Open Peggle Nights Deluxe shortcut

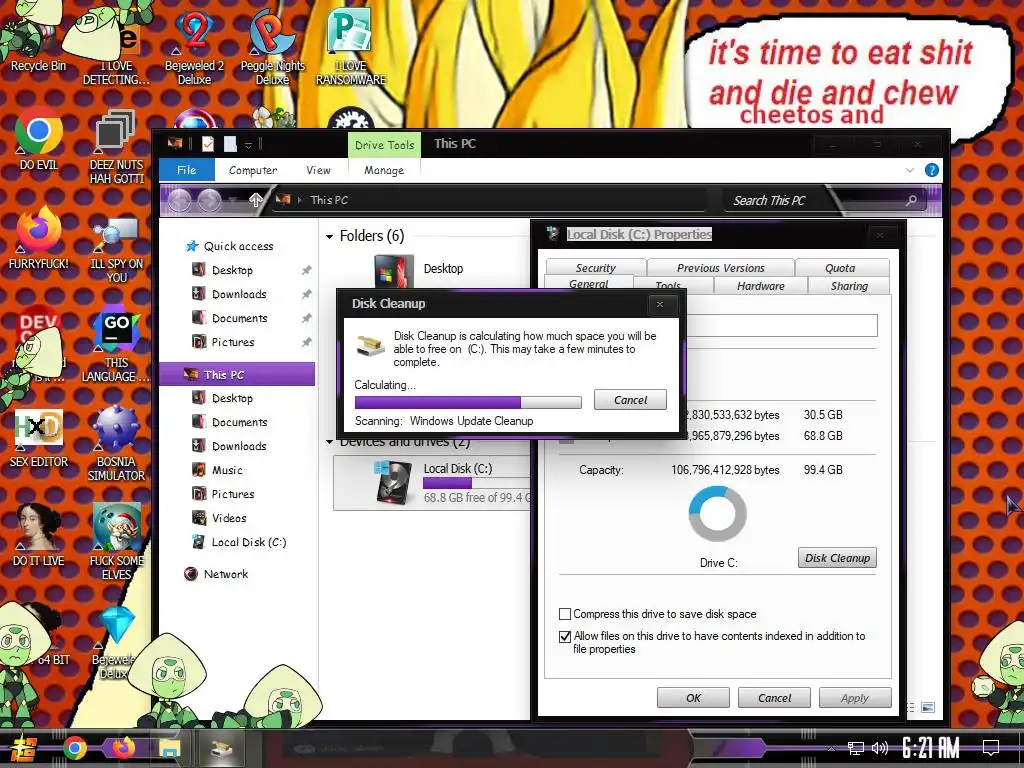272,46
